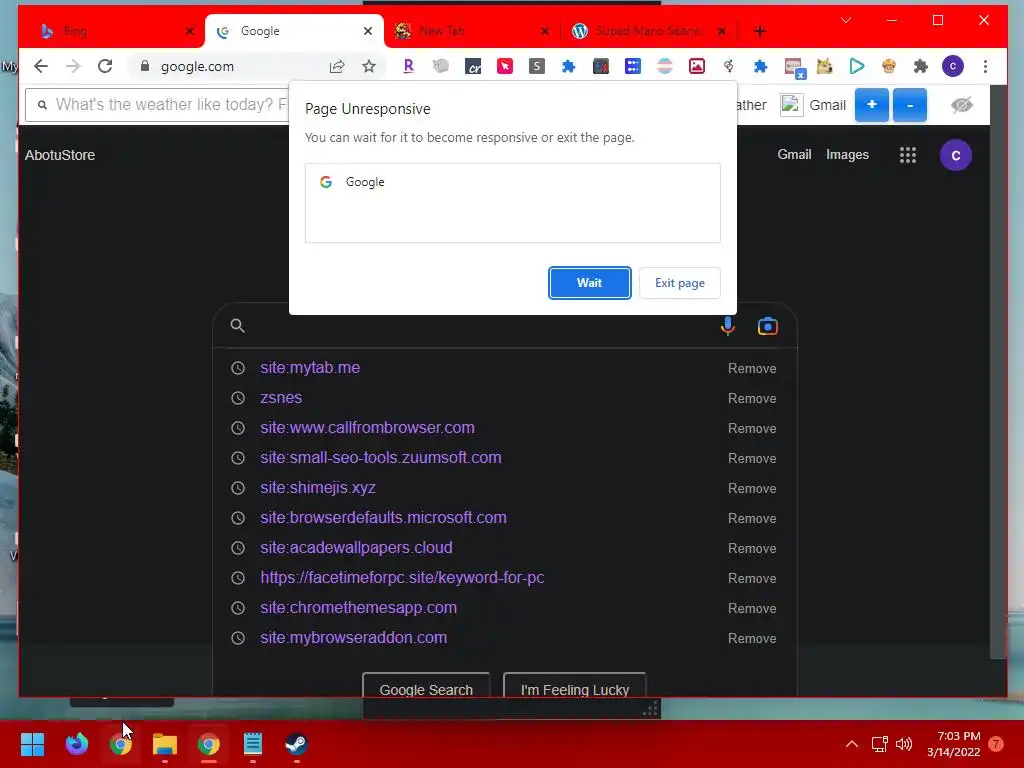Select suggestion site:mytab.me
Viewport: 1024px width, 768px height.
point(310,368)
